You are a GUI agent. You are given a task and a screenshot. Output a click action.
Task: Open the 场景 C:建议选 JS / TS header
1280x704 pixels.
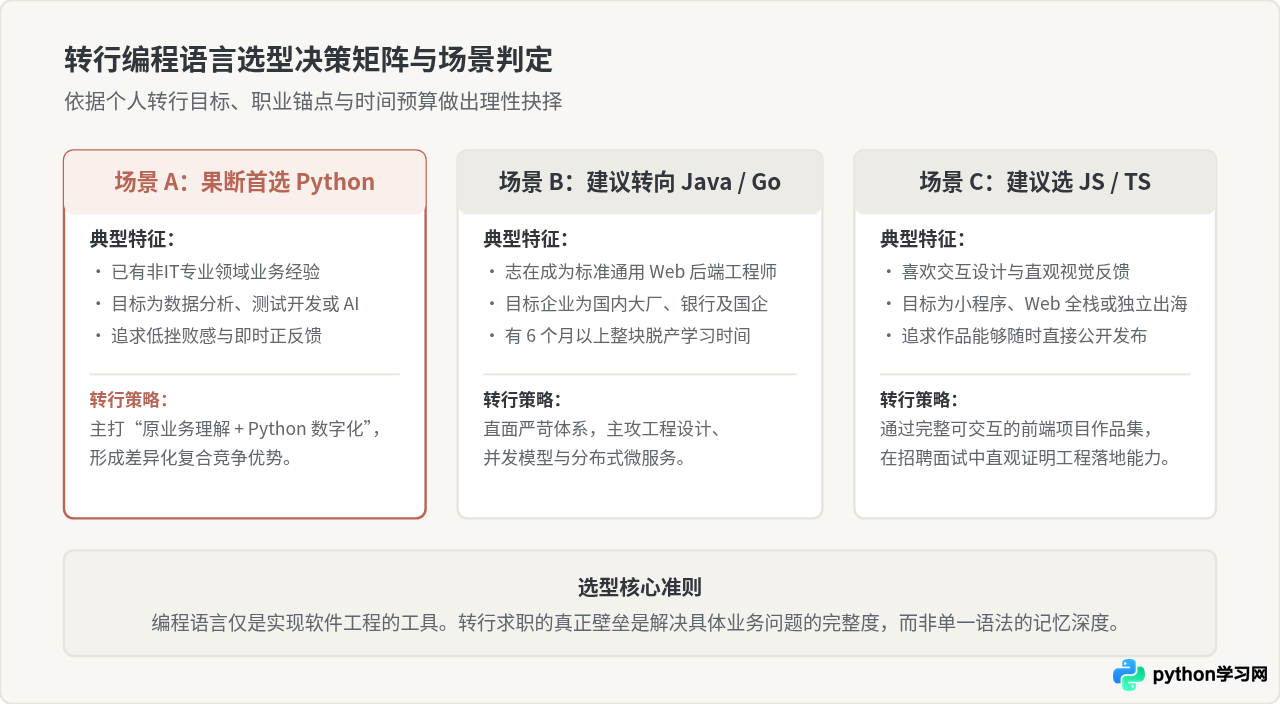[1035, 182]
